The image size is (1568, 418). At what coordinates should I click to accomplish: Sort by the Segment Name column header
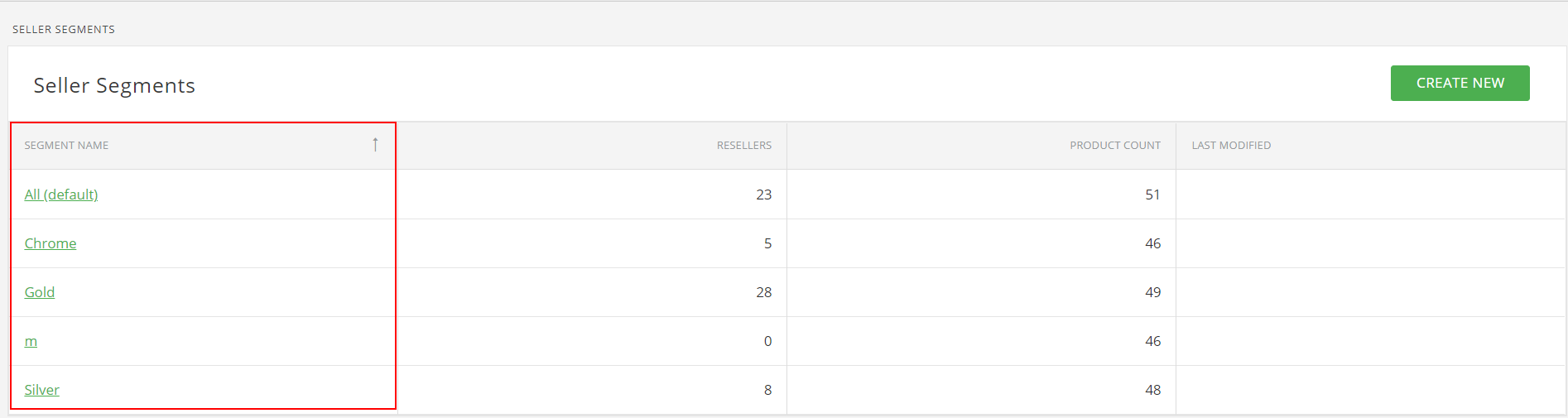(67, 145)
